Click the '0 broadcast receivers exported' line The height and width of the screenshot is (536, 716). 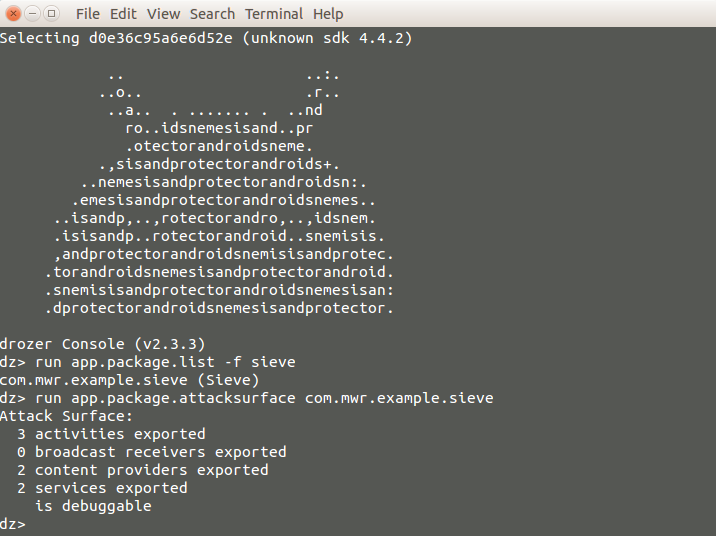(152, 452)
